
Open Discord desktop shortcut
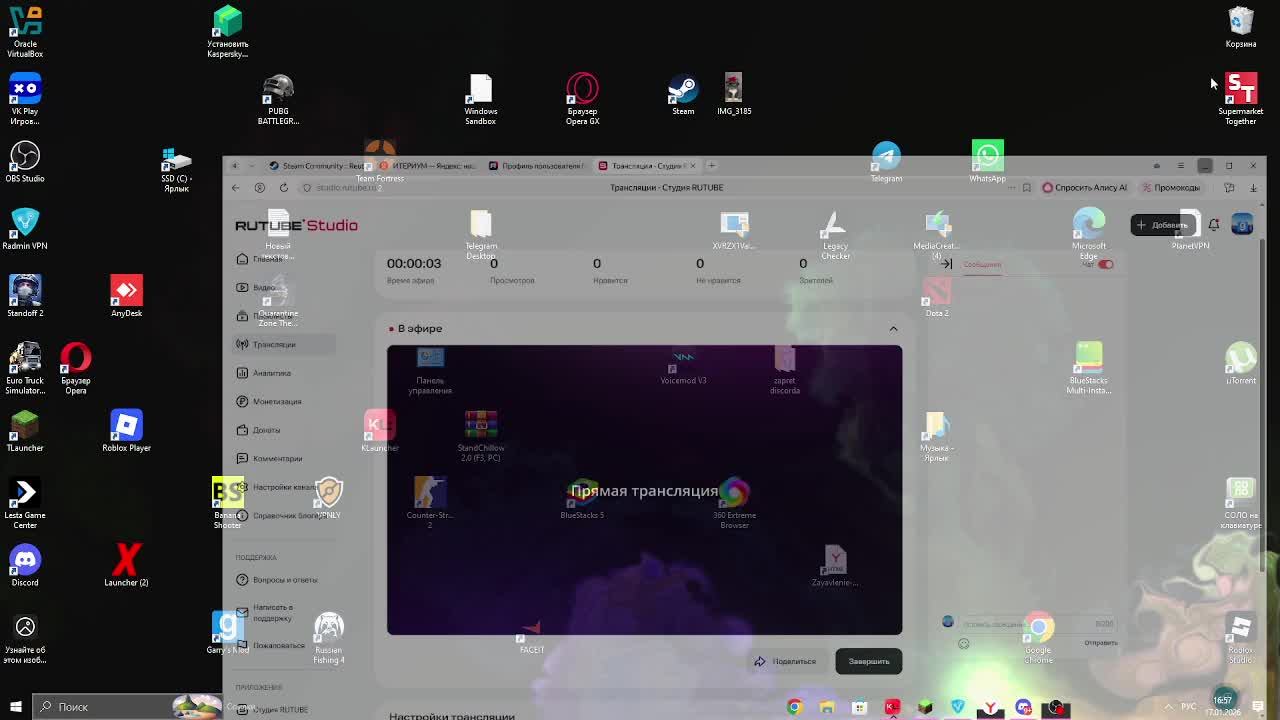pyautogui.click(x=25, y=565)
